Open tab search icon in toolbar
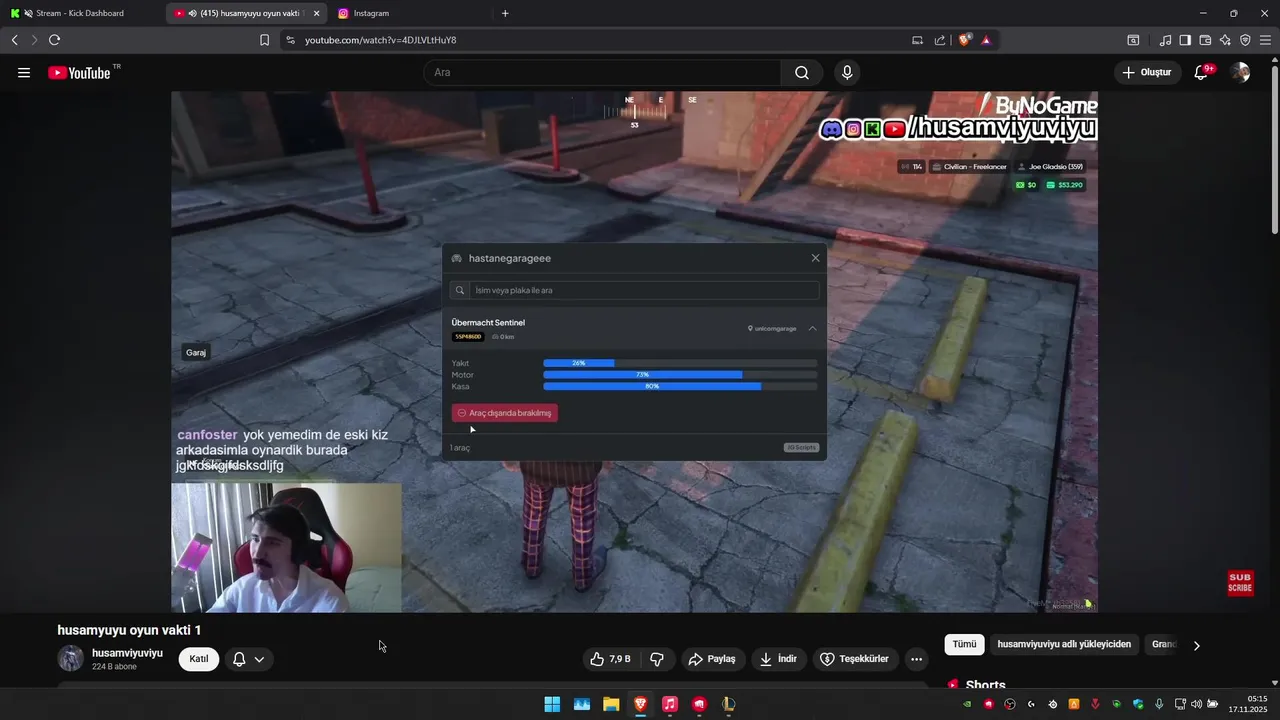 tap(1133, 40)
